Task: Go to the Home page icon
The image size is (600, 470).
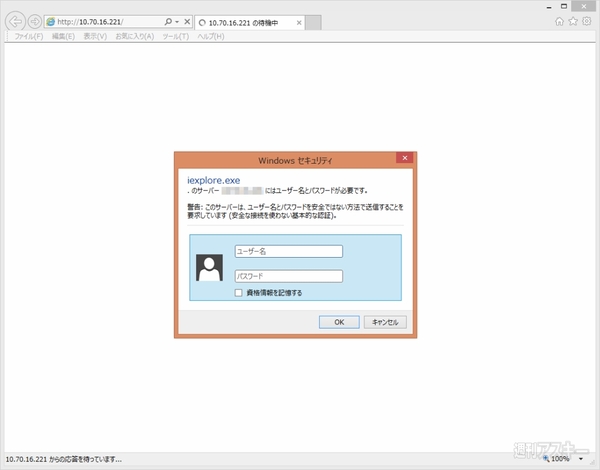Action: coord(559,21)
